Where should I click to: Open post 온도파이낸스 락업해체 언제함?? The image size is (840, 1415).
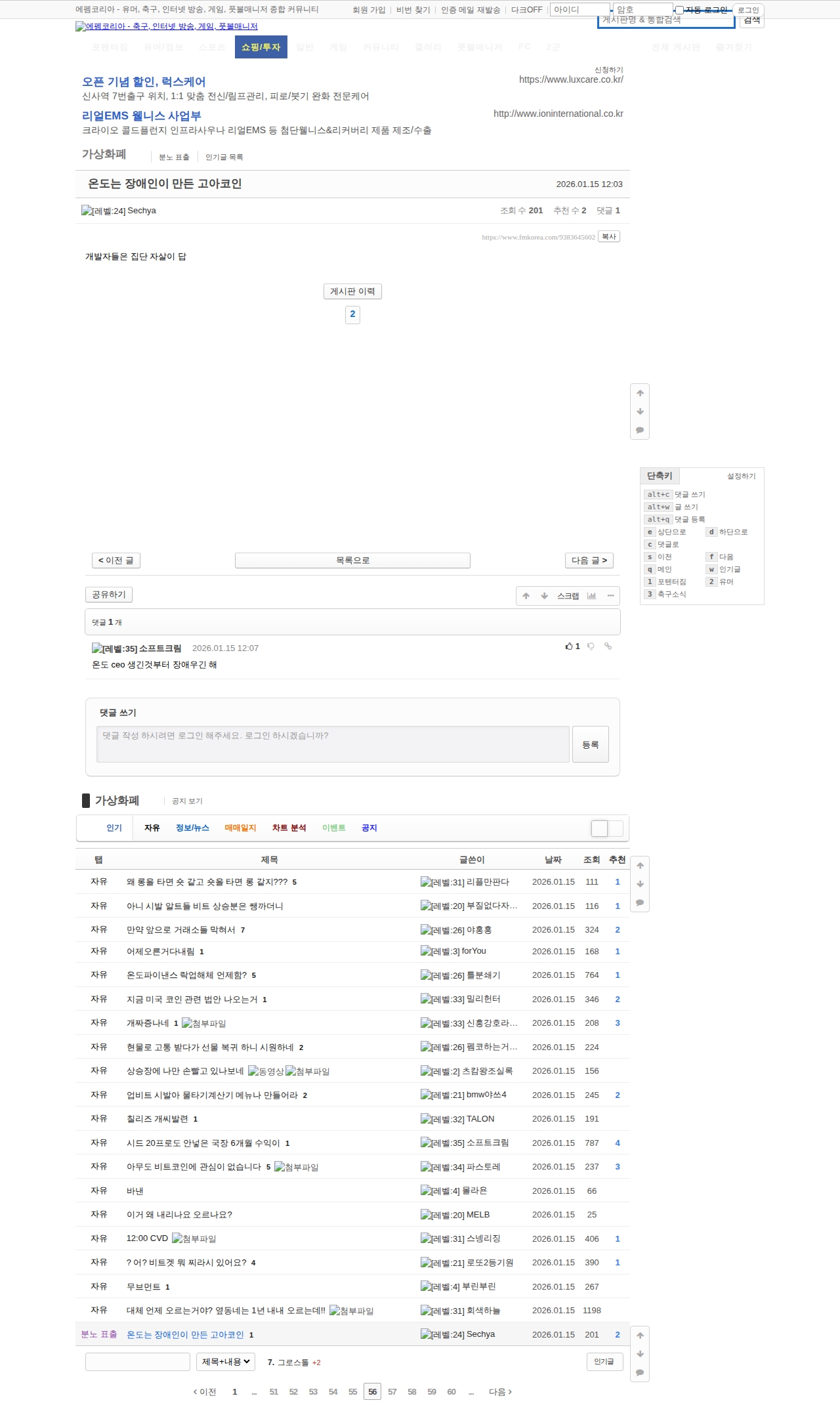pyautogui.click(x=186, y=975)
